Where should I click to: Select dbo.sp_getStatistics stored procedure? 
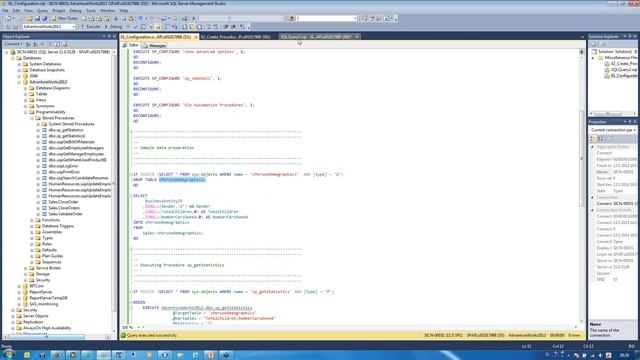click(x=66, y=130)
